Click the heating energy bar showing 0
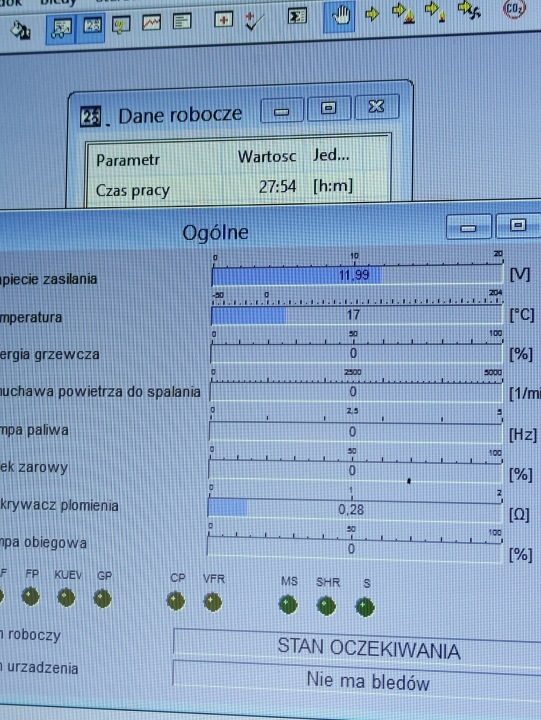This screenshot has height=720, width=541. click(x=356, y=354)
